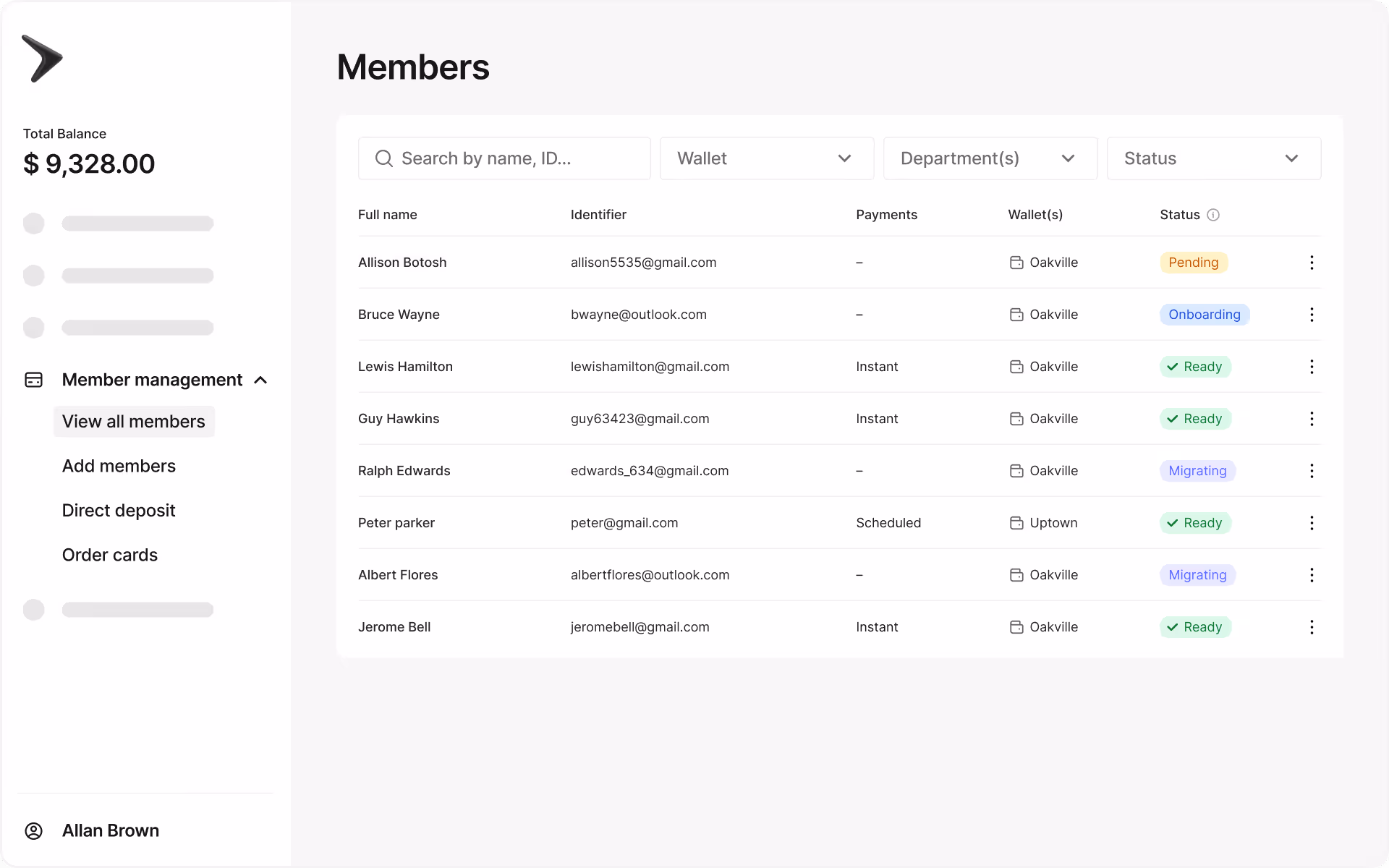Image resolution: width=1389 pixels, height=868 pixels.
Task: Go to Direct deposit
Action: pyautogui.click(x=119, y=510)
